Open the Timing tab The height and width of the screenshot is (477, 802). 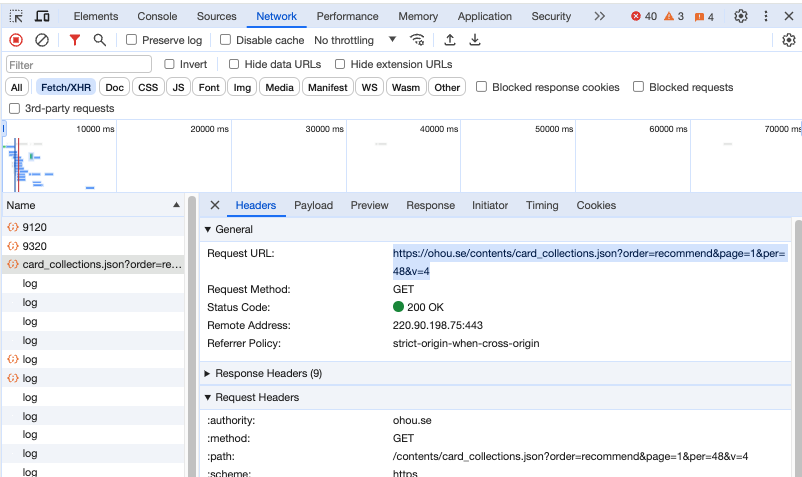(542, 205)
